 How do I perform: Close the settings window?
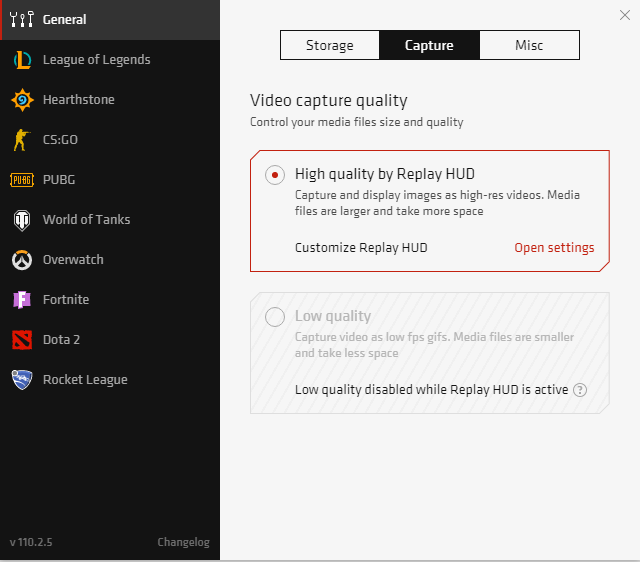624,15
